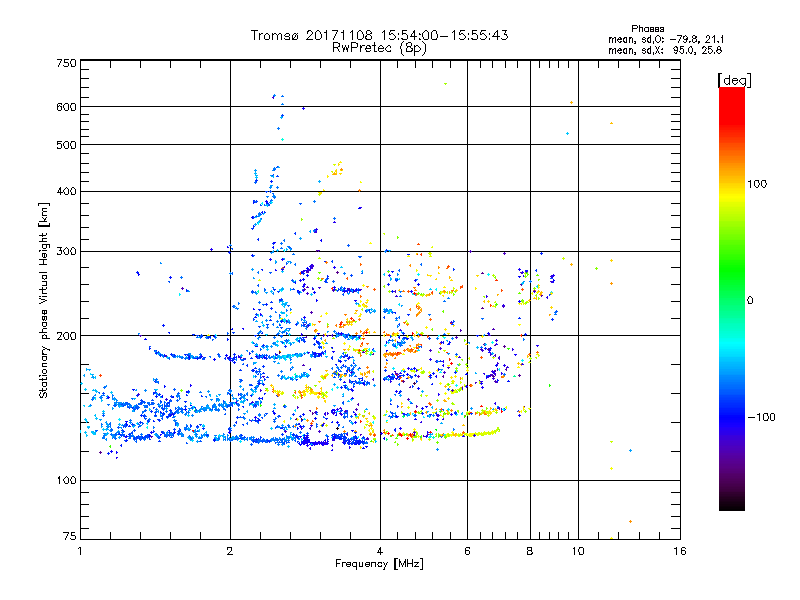800x600 pixels.
Task: Click the "300" height axis tick label
Action: tap(66, 252)
